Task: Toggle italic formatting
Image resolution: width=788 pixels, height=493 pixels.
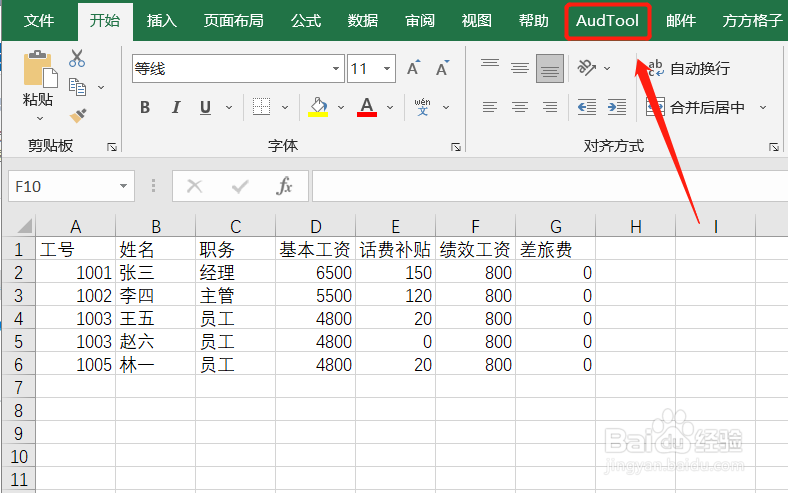Action: click(175, 107)
